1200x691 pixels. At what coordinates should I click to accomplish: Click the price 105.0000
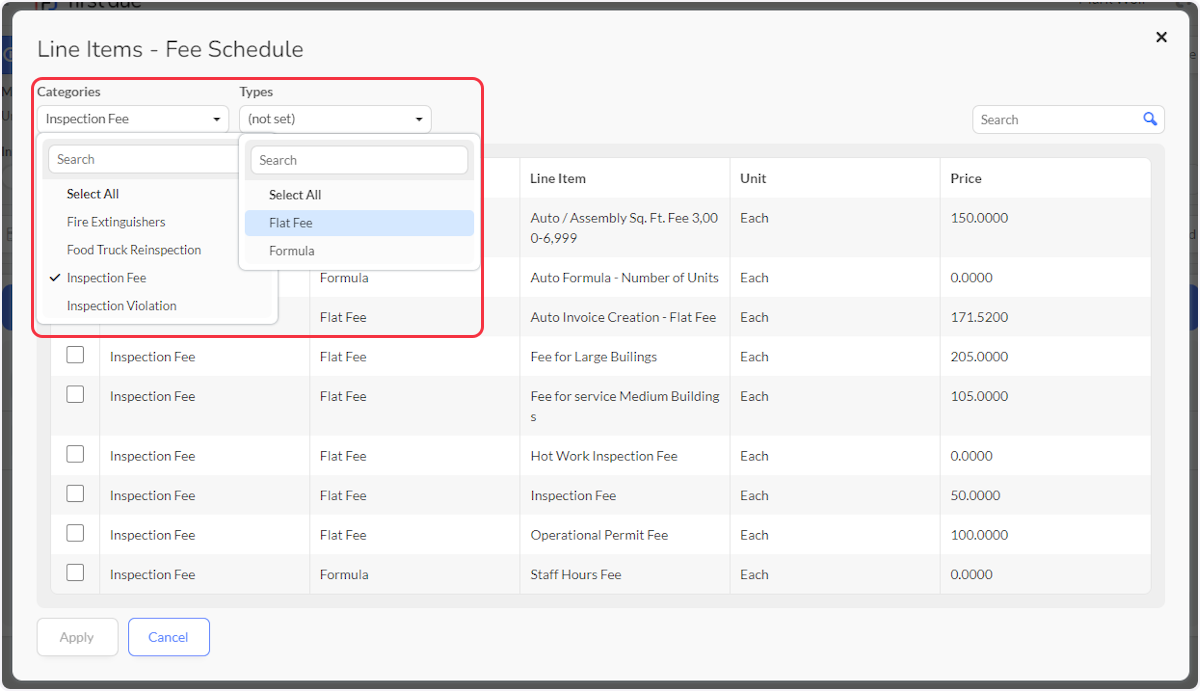[x=979, y=396]
